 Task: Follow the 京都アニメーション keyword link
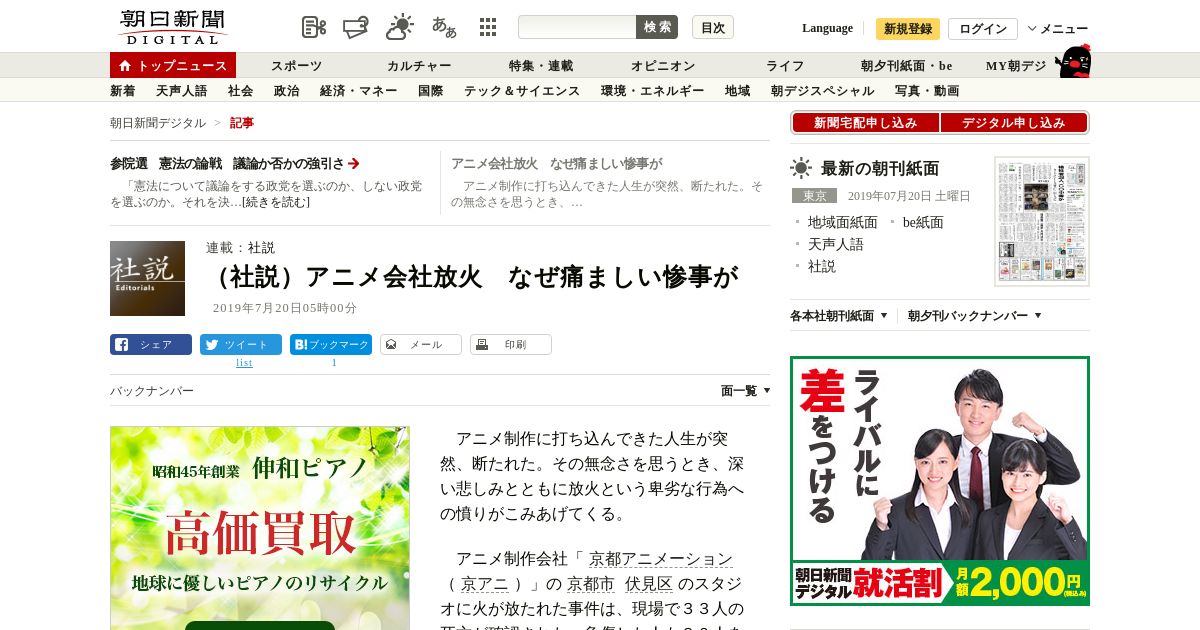pyautogui.click(x=660, y=559)
